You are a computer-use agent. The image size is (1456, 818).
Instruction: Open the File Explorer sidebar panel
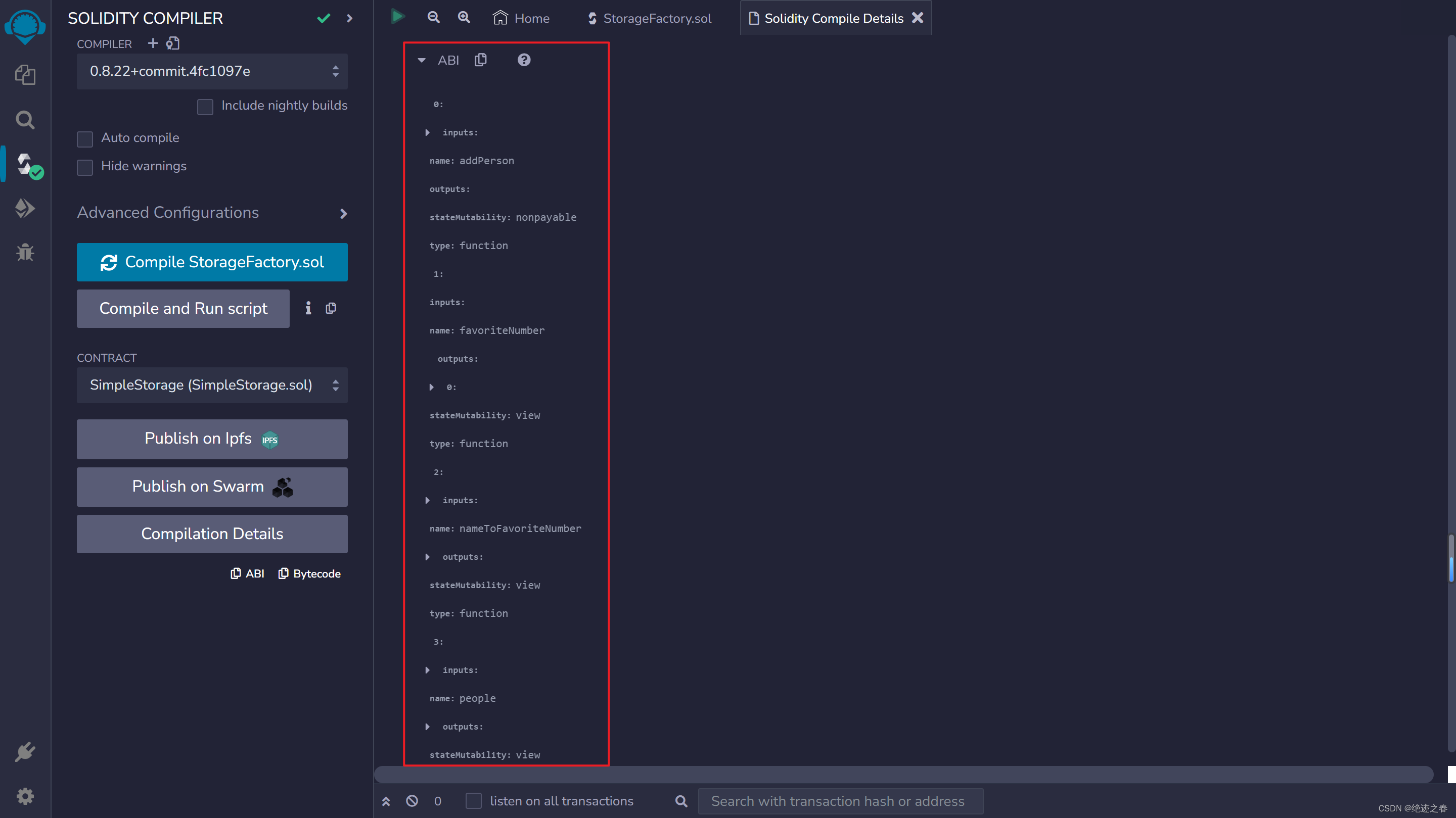coord(25,75)
